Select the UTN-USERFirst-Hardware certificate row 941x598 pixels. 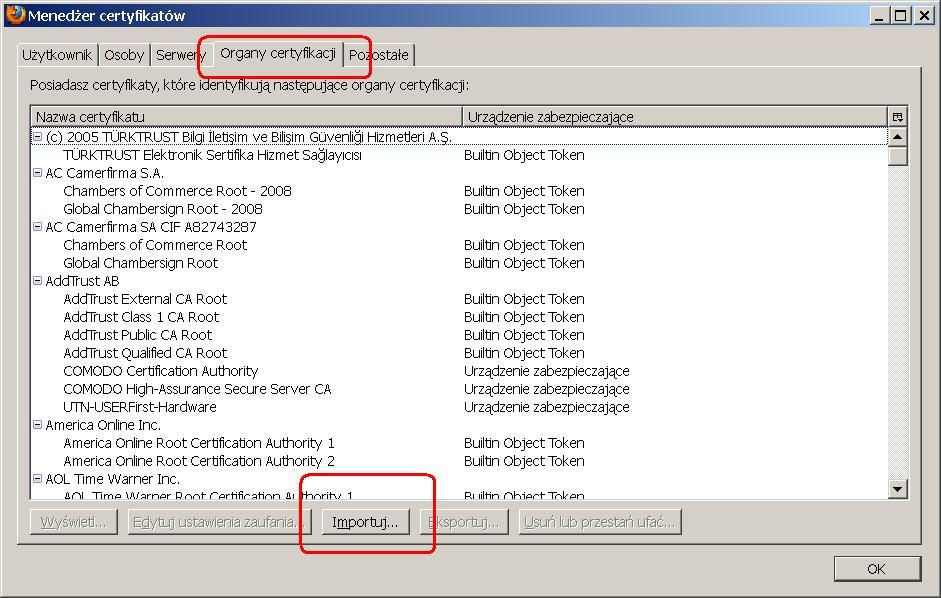(140, 407)
